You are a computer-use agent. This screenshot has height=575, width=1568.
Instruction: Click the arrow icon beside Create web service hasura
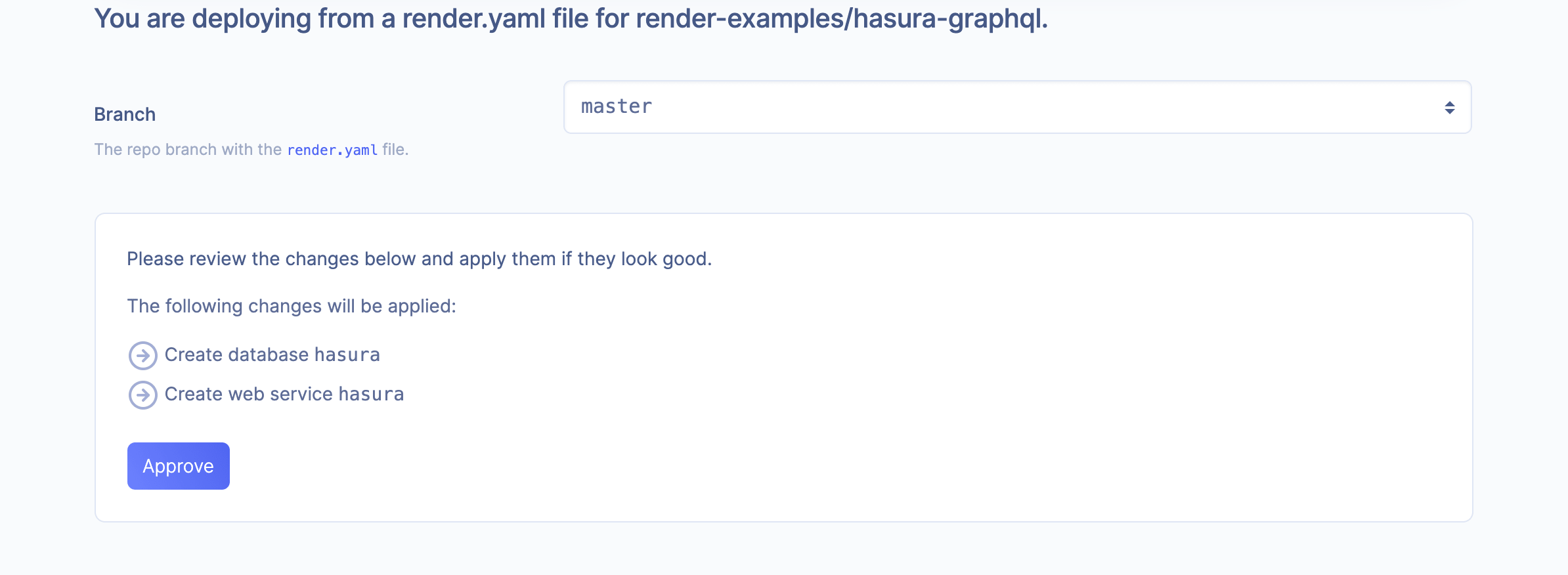click(x=142, y=395)
